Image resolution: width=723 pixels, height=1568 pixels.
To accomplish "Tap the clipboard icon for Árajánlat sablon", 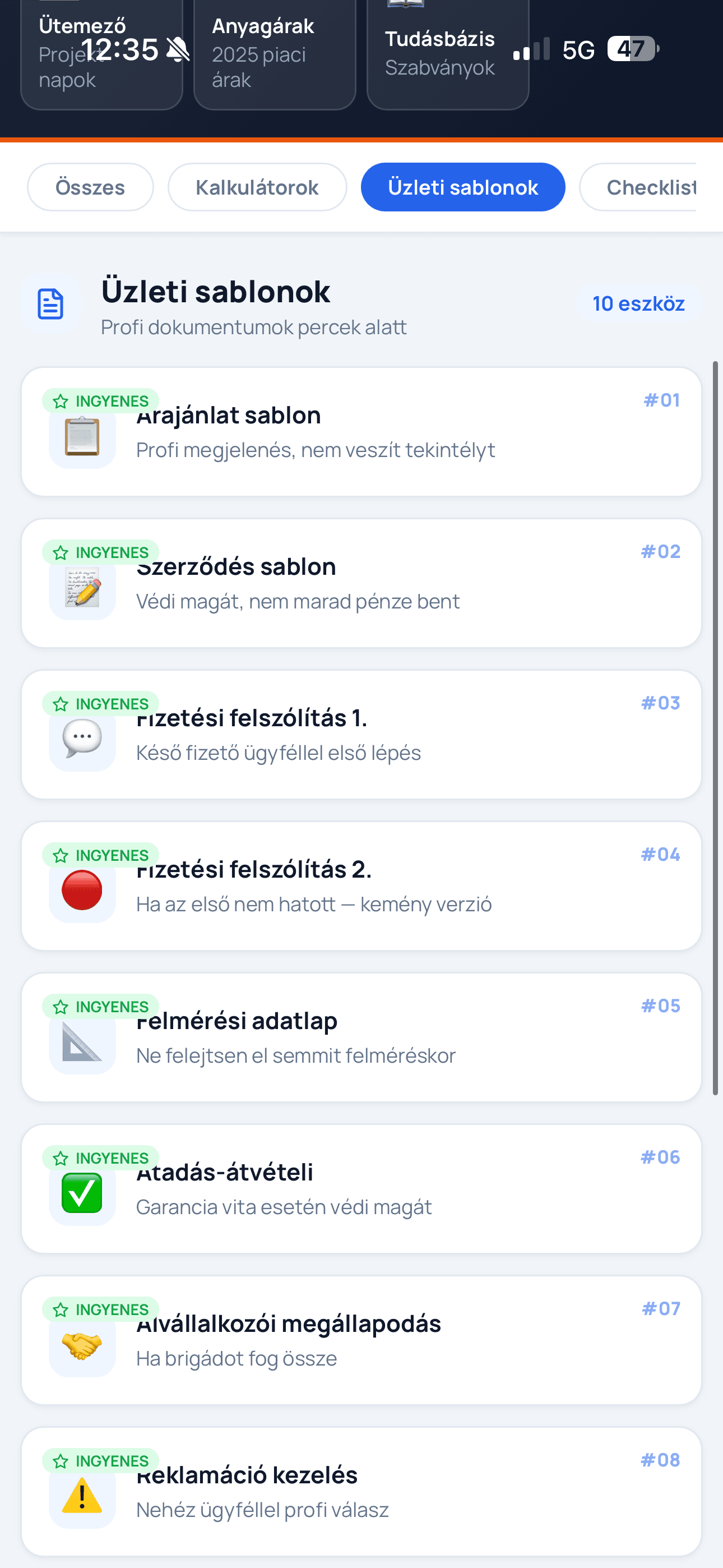I will click(82, 436).
